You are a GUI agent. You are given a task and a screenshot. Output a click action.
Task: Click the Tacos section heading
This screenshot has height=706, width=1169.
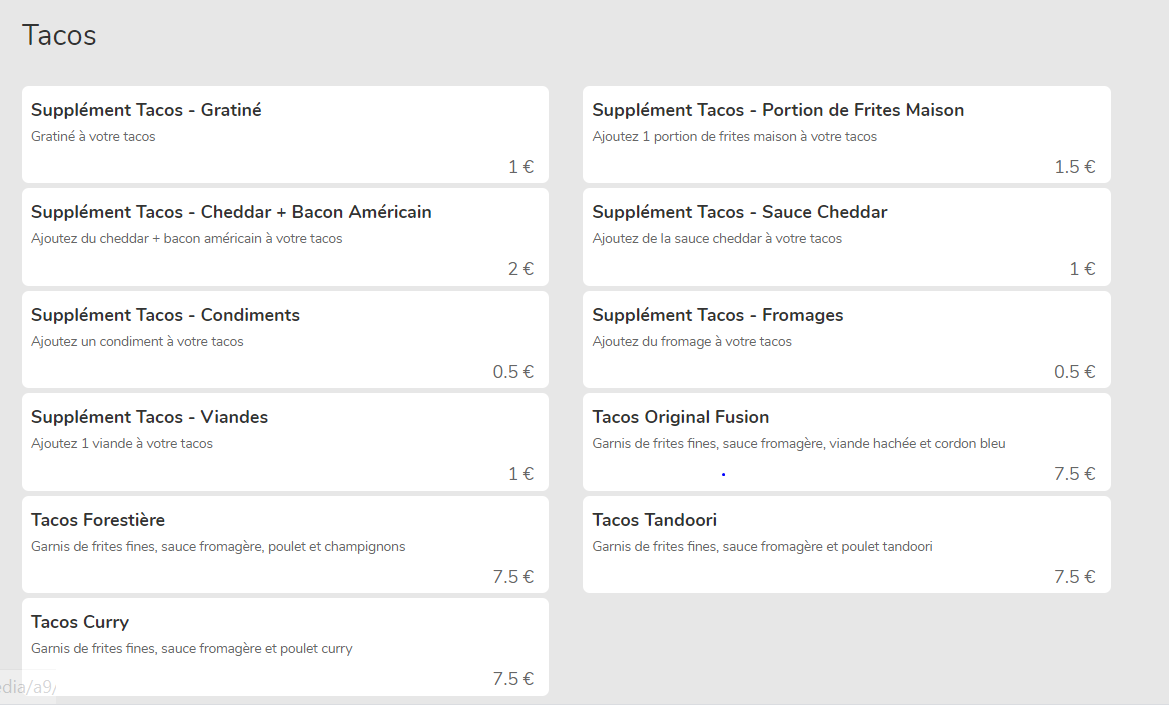coord(59,35)
